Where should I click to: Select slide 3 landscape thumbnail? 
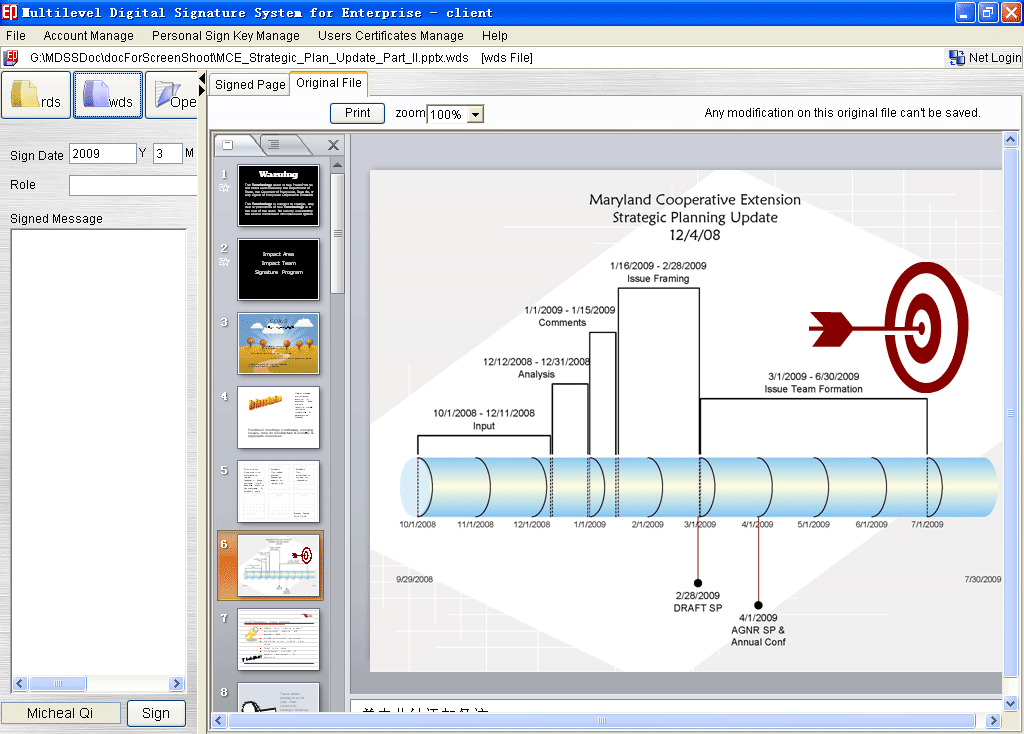pyautogui.click(x=278, y=343)
